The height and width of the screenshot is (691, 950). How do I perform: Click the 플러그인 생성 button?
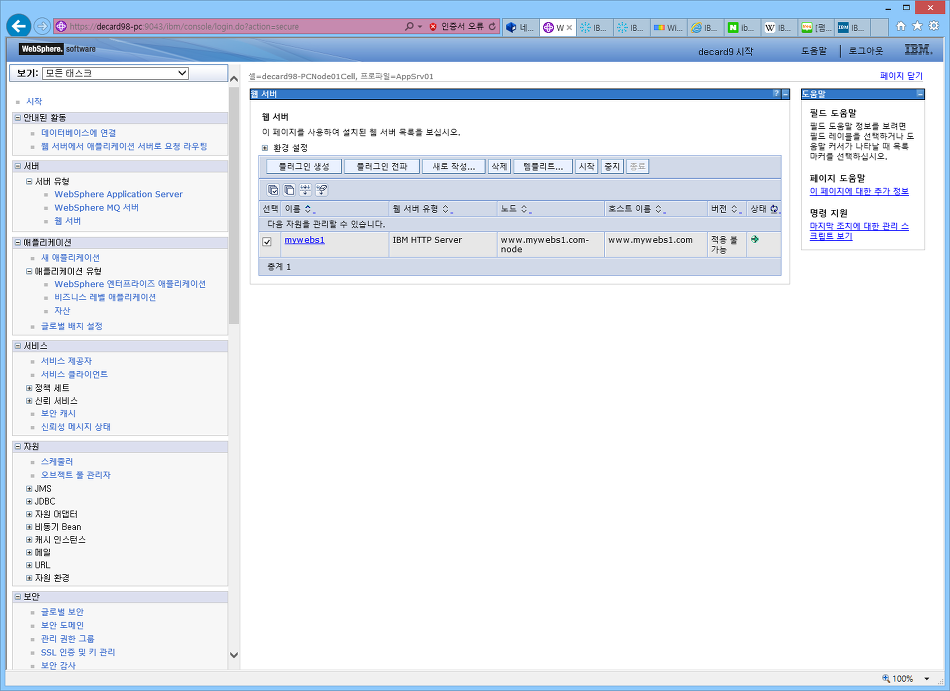coord(304,167)
